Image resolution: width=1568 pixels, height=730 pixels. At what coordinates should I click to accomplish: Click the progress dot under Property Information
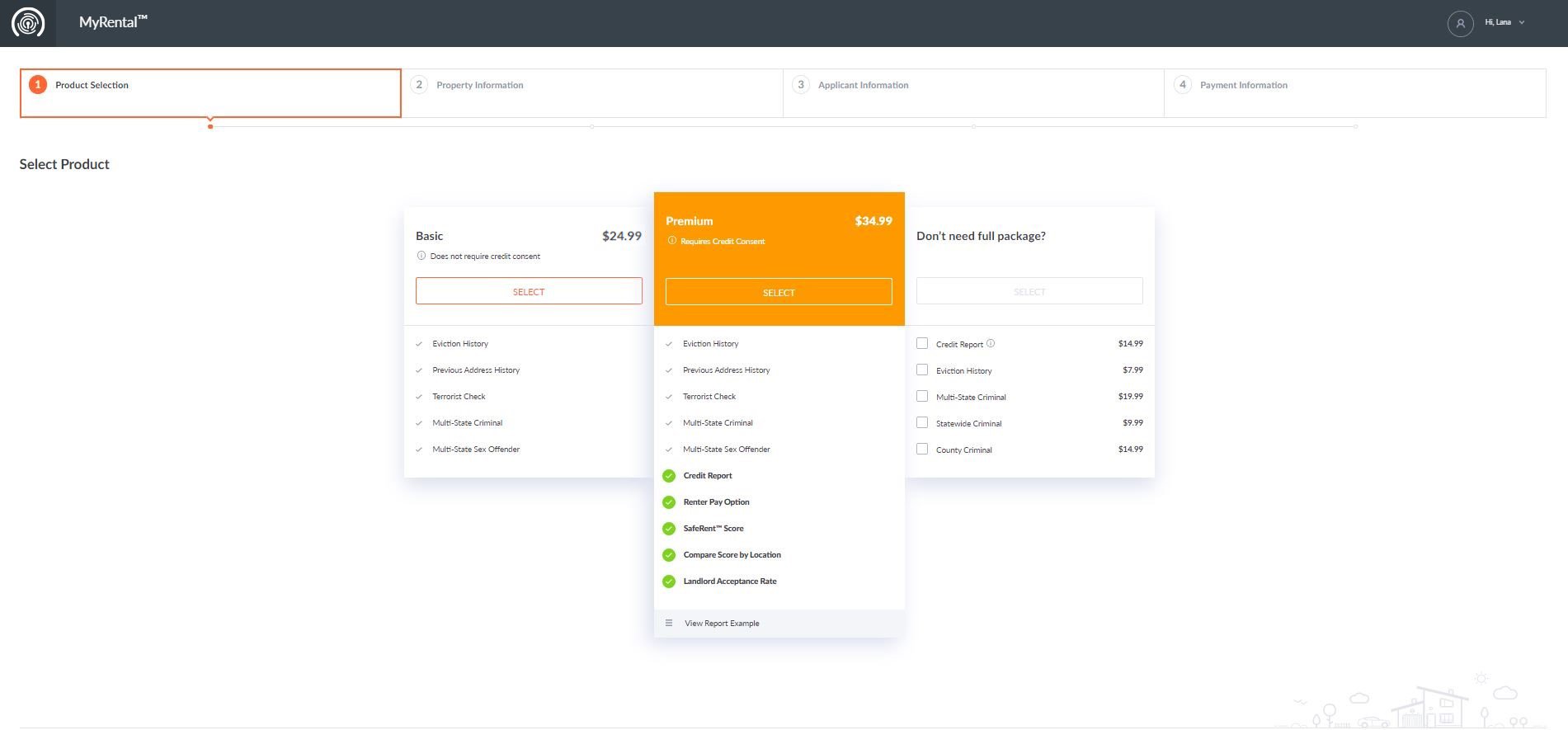click(x=592, y=126)
